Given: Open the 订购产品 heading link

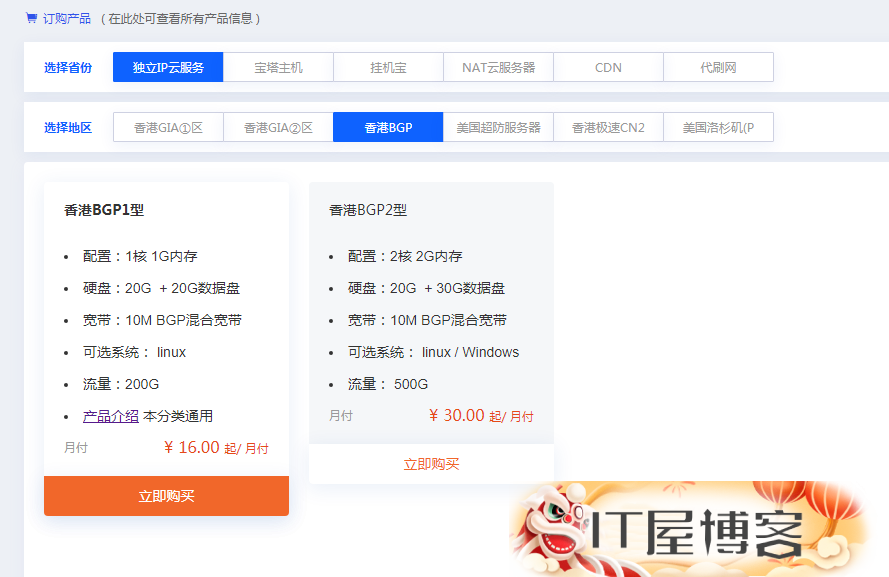Looking at the screenshot, I should pos(67,19).
